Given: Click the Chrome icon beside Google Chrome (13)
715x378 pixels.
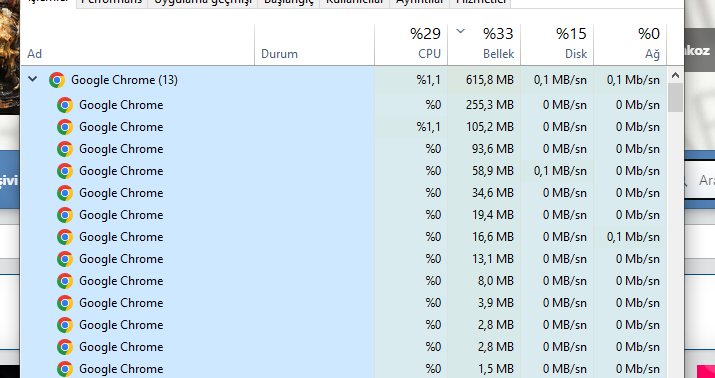Looking at the screenshot, I should [x=57, y=80].
